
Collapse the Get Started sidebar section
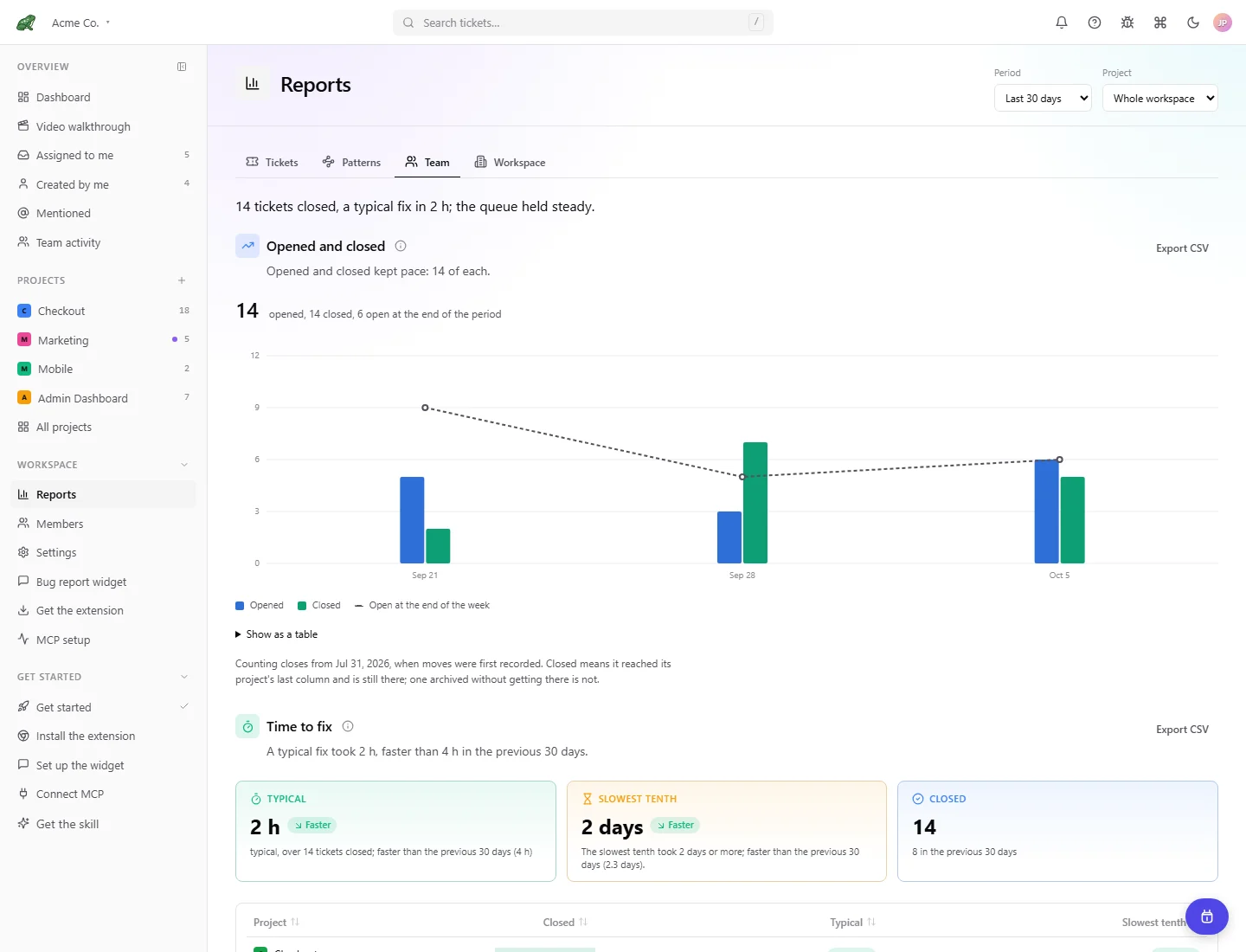184,677
